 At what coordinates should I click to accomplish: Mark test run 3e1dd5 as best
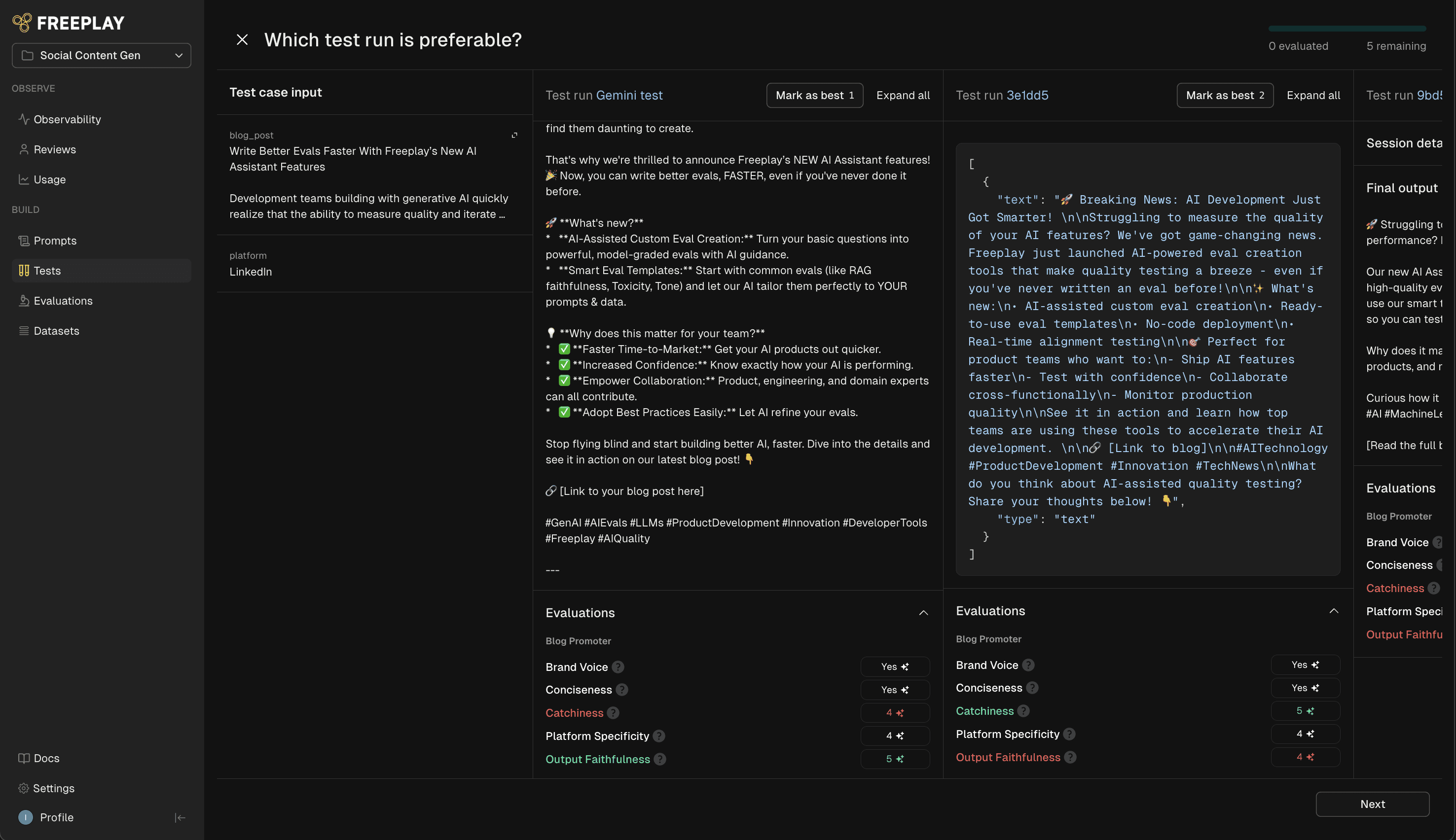[x=1225, y=95]
